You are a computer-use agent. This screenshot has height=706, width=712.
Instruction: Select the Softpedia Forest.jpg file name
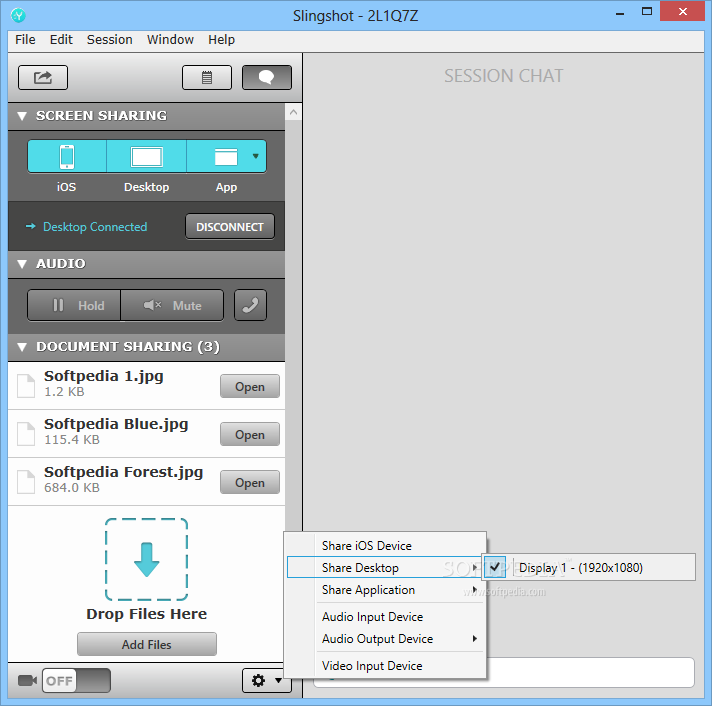coord(124,473)
